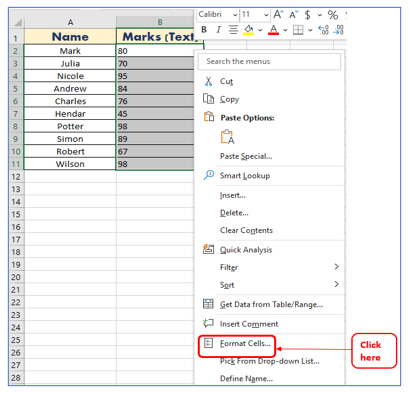The image size is (410, 393).
Task: Increase font size with large A icon
Action: (278, 14)
